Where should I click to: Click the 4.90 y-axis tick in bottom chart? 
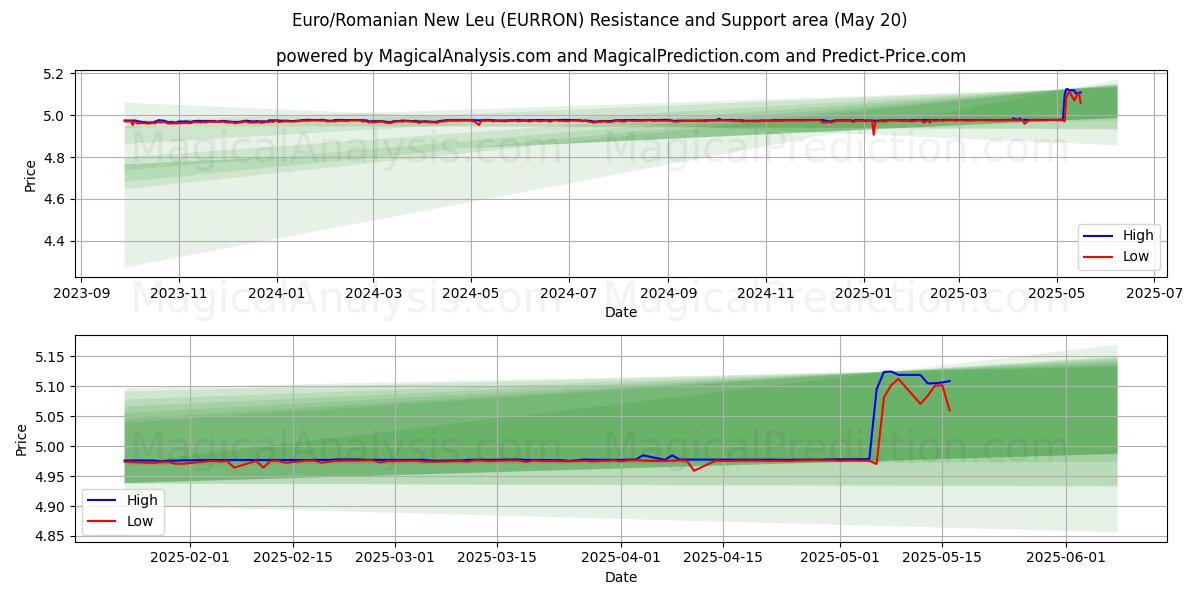[x=50, y=507]
